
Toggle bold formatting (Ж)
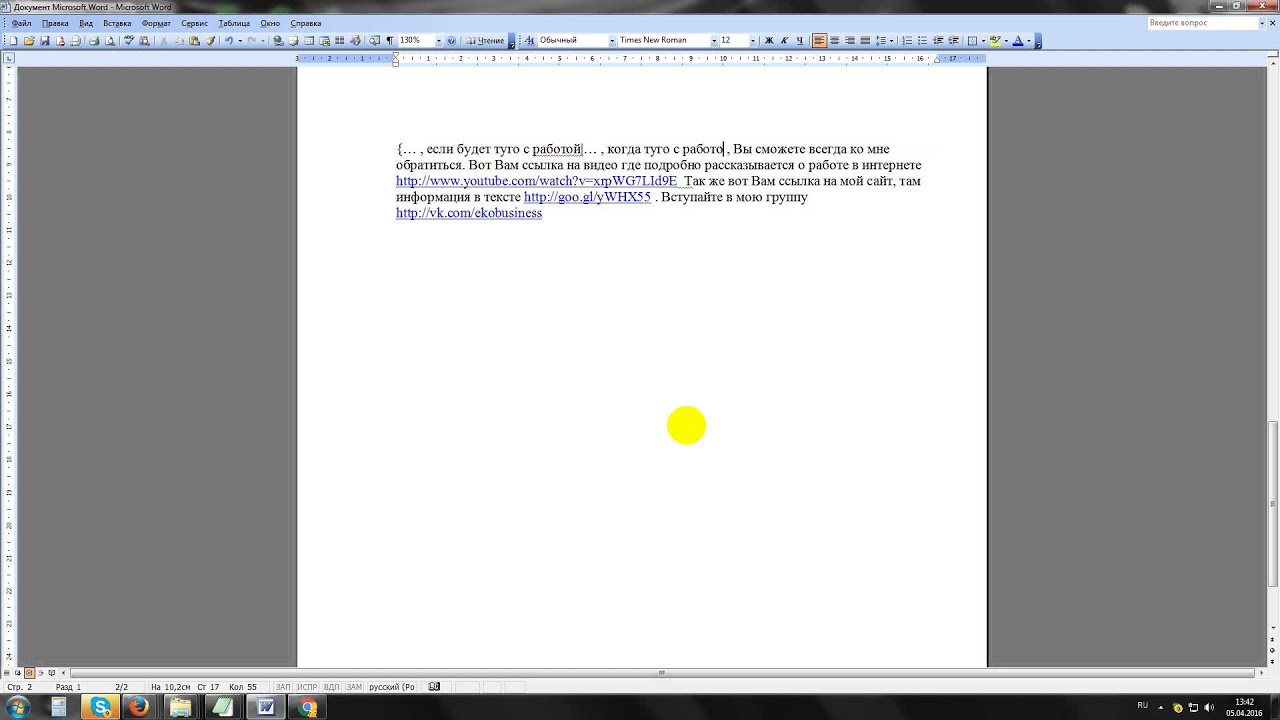pyautogui.click(x=768, y=41)
